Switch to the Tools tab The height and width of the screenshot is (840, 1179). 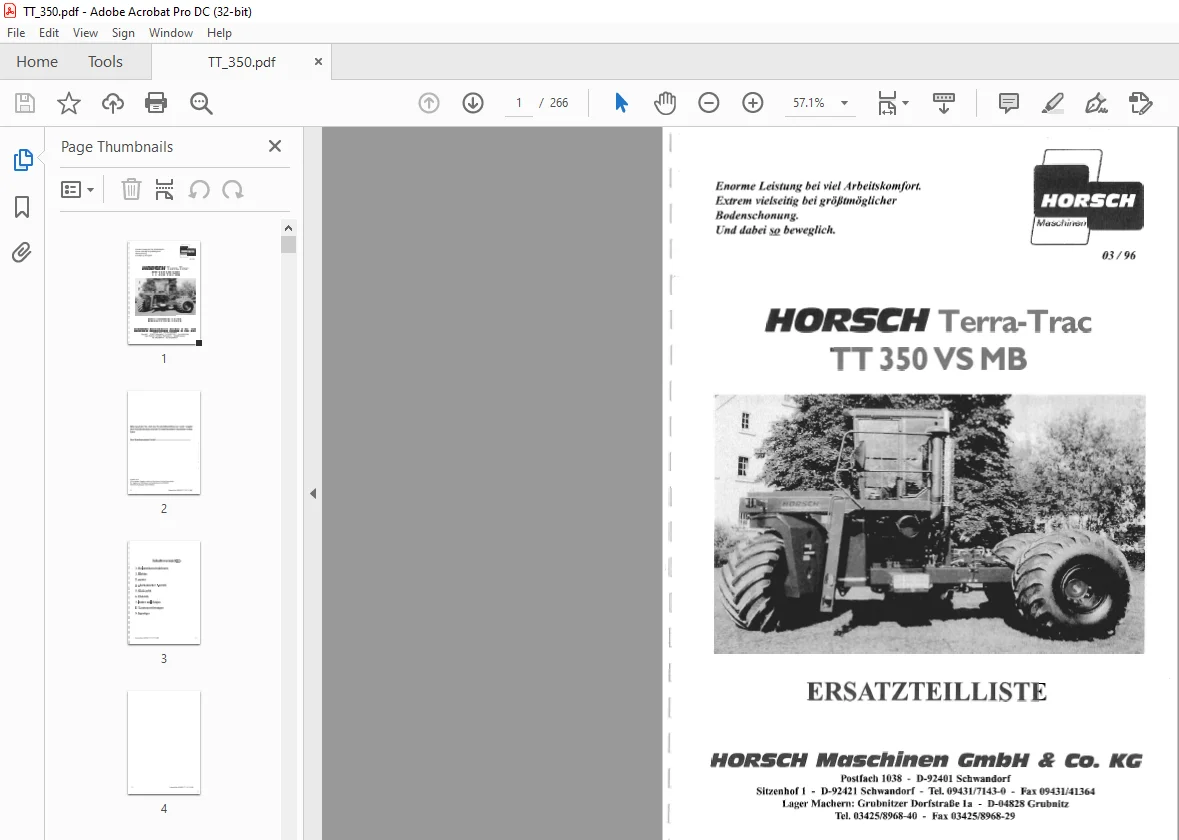pyautogui.click(x=105, y=62)
